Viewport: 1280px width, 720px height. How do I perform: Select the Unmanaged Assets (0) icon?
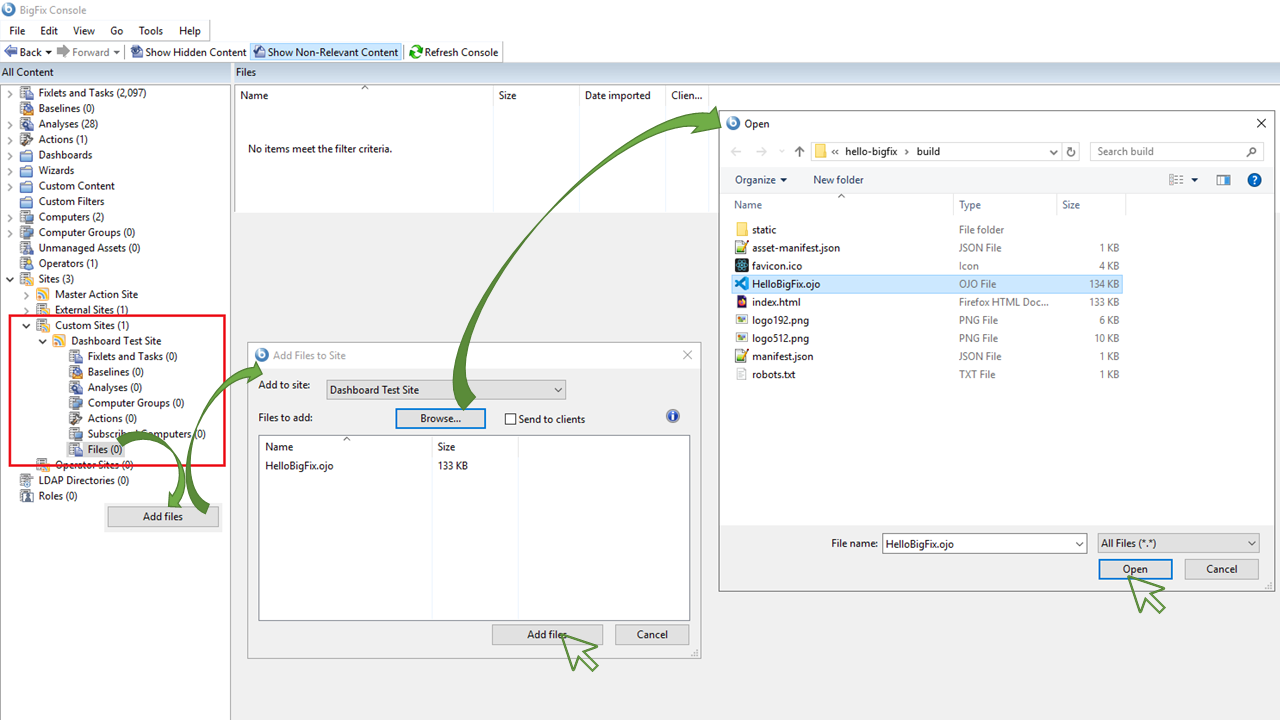point(27,248)
